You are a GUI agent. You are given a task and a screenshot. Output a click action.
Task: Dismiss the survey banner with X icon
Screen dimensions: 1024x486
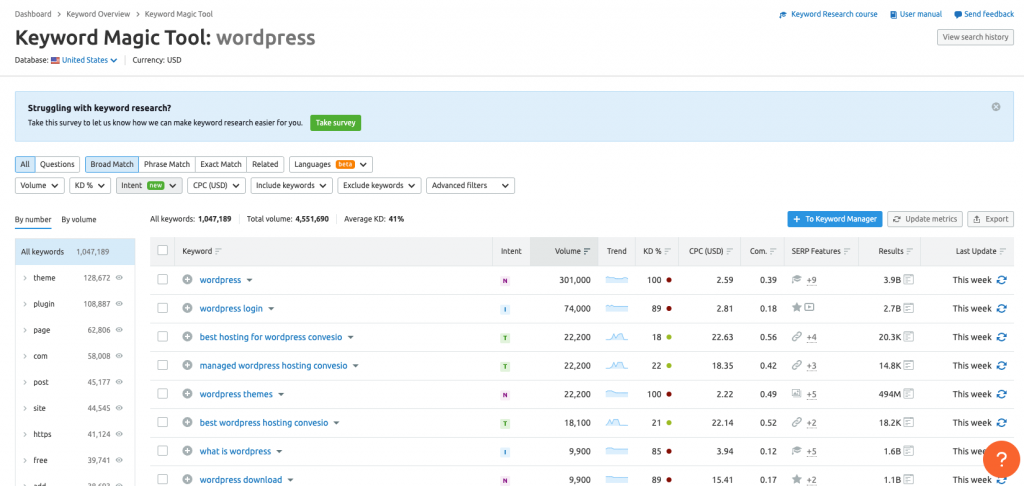coord(996,106)
